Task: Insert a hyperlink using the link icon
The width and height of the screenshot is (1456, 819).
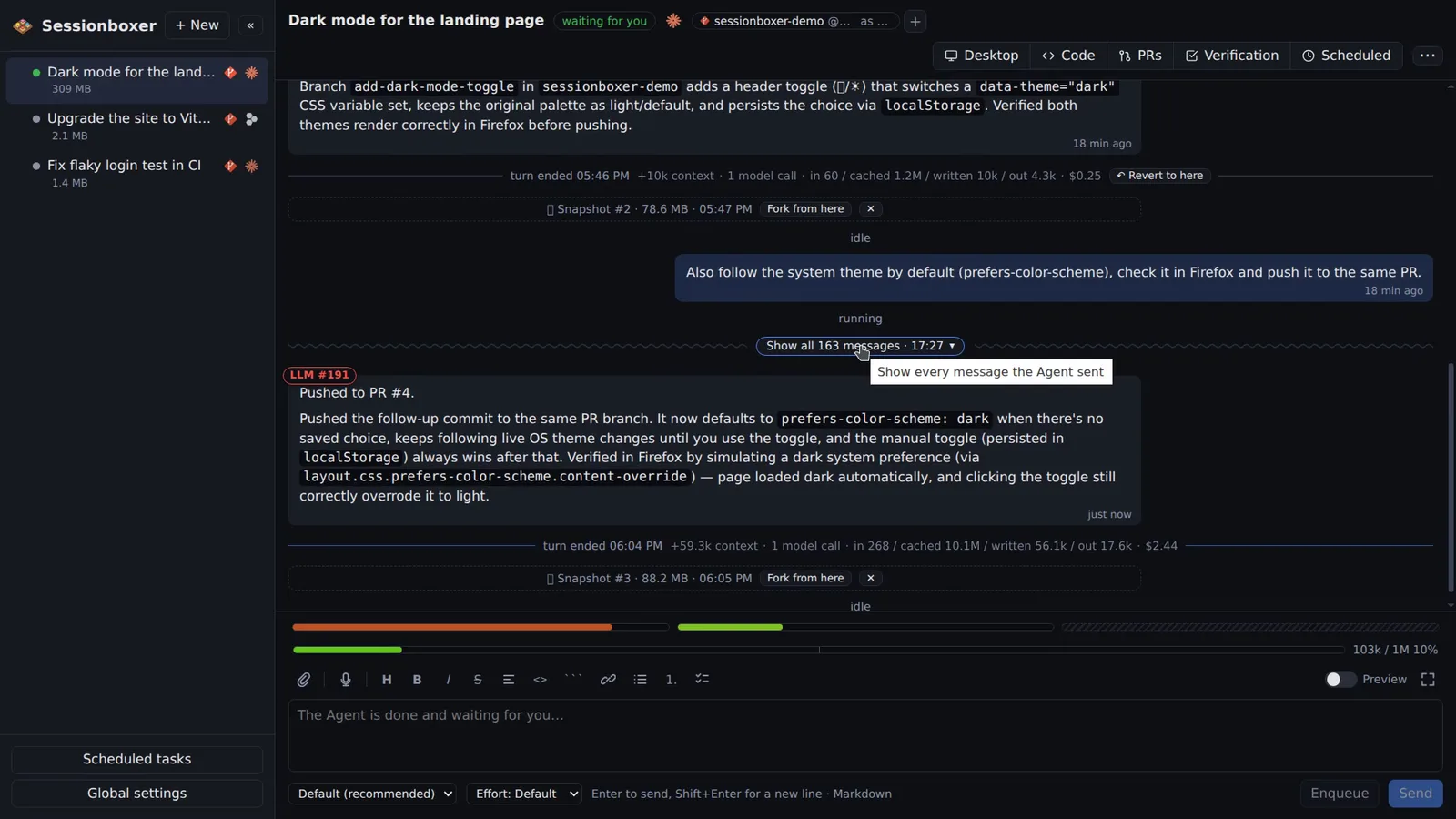Action: pyautogui.click(x=608, y=680)
